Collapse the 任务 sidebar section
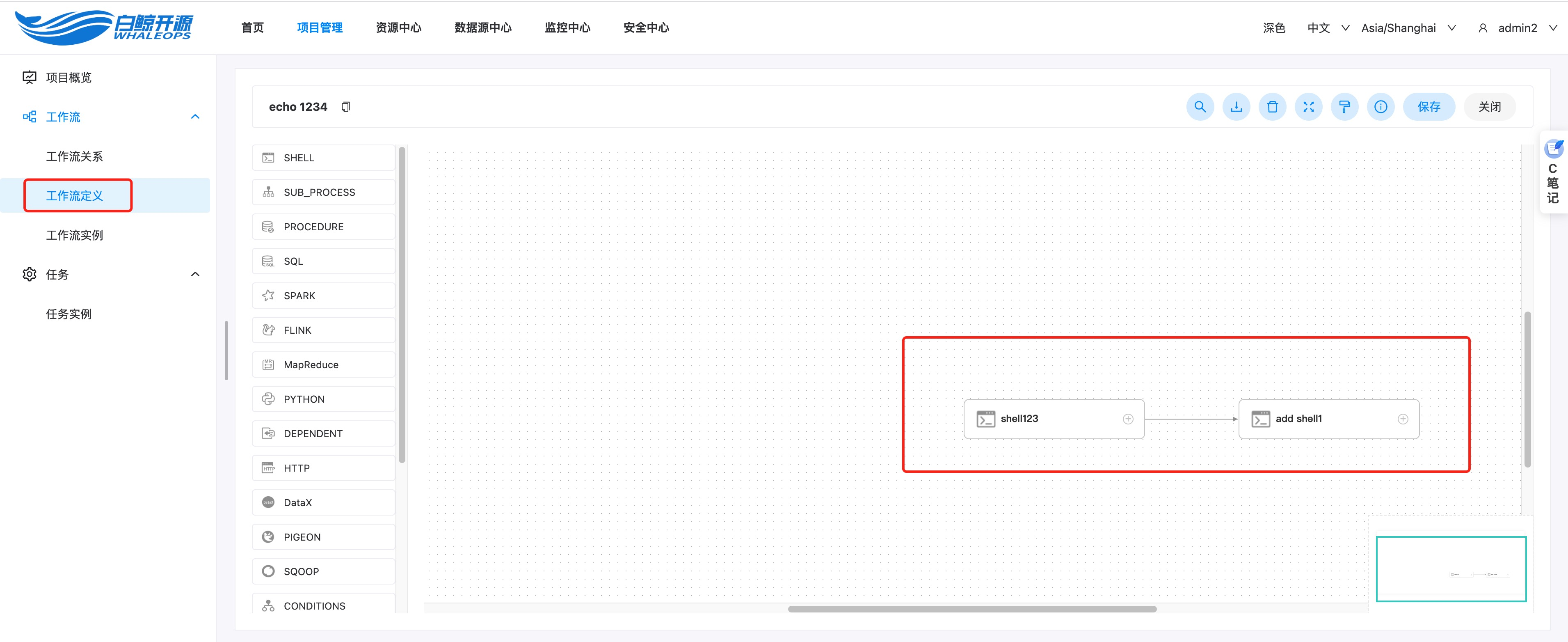 [x=195, y=274]
